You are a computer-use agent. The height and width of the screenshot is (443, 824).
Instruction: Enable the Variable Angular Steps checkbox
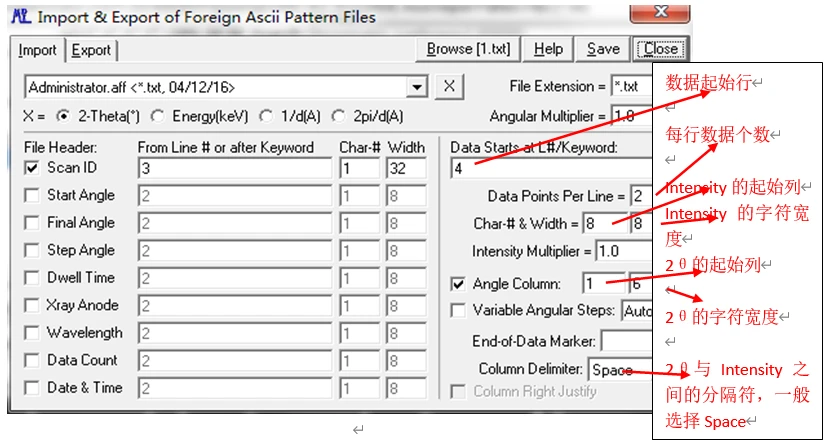[459, 311]
